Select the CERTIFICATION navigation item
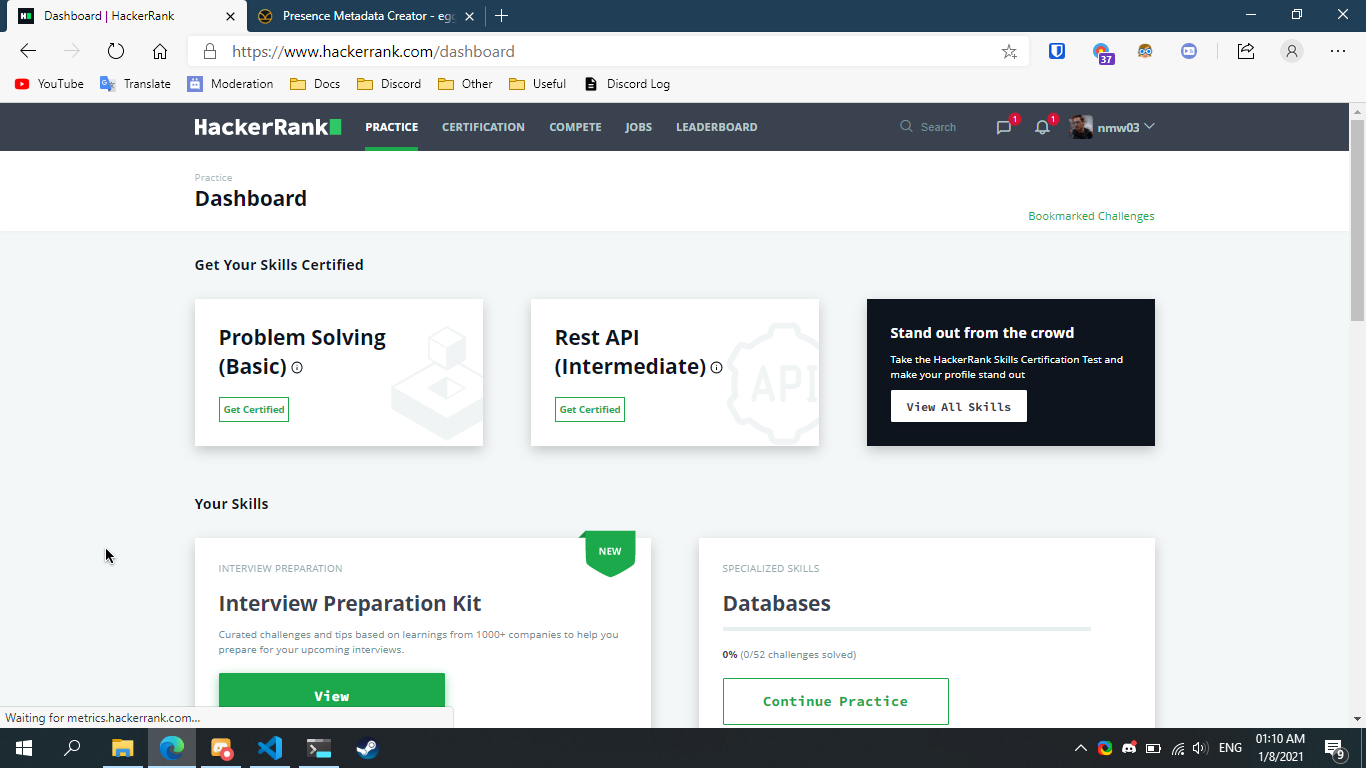Viewport: 1366px width, 768px height. point(483,127)
